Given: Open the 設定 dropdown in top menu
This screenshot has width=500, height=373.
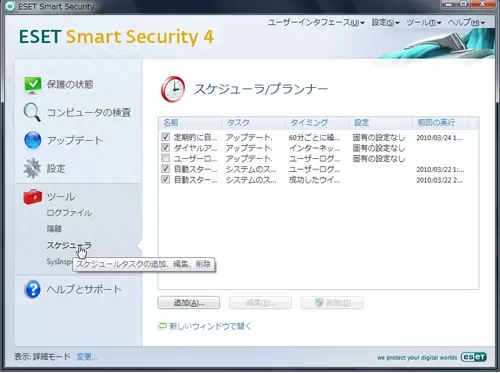Looking at the screenshot, I should pyautogui.click(x=385, y=22).
